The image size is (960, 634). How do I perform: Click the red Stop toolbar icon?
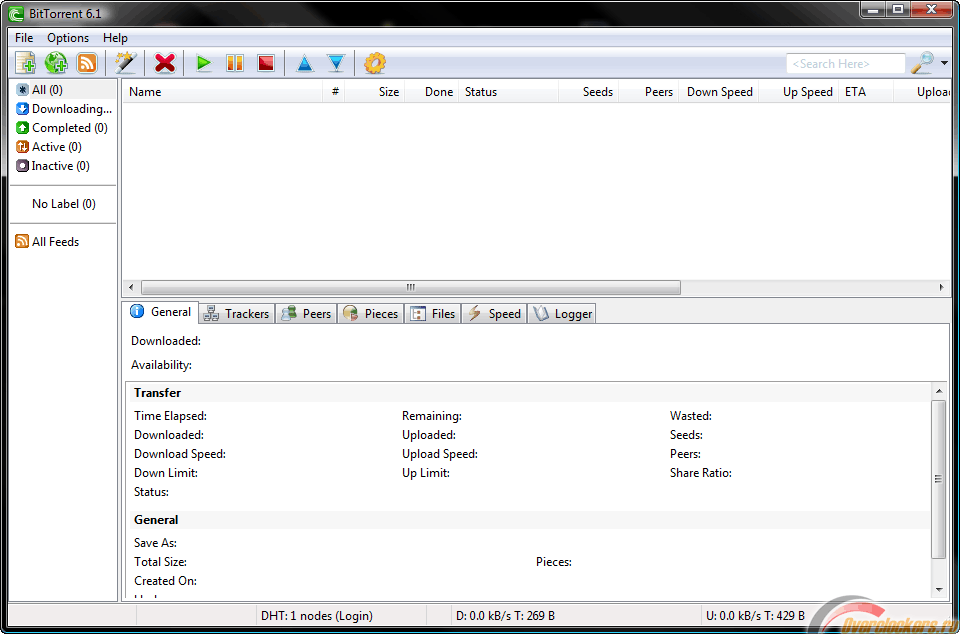coord(266,63)
